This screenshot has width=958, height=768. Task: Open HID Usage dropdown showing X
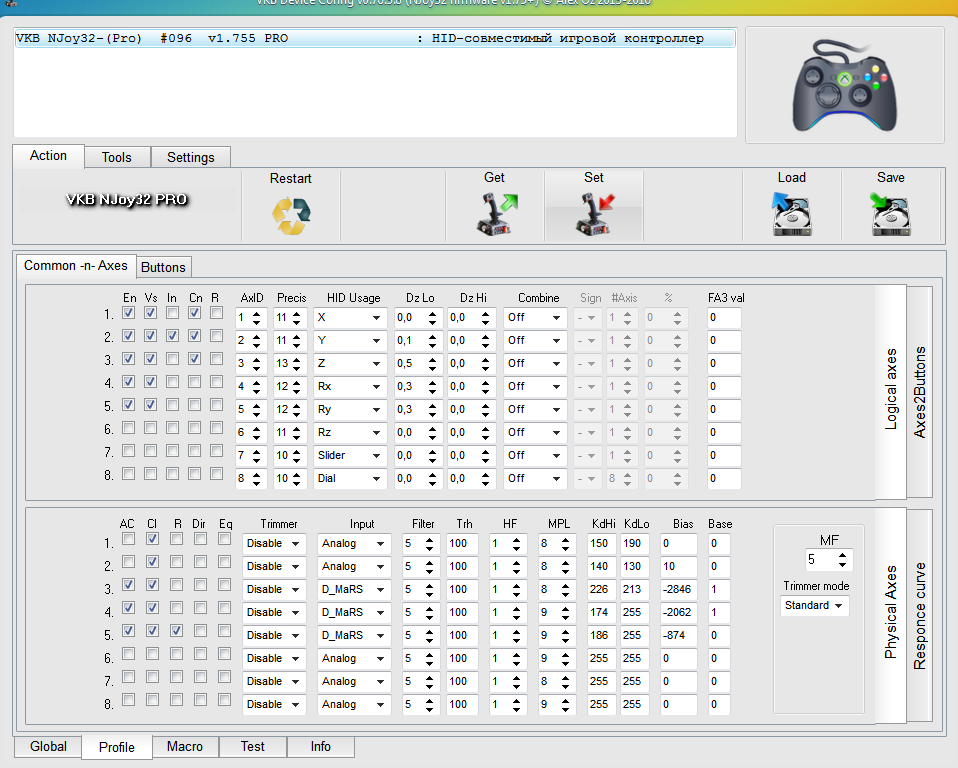(x=349, y=318)
